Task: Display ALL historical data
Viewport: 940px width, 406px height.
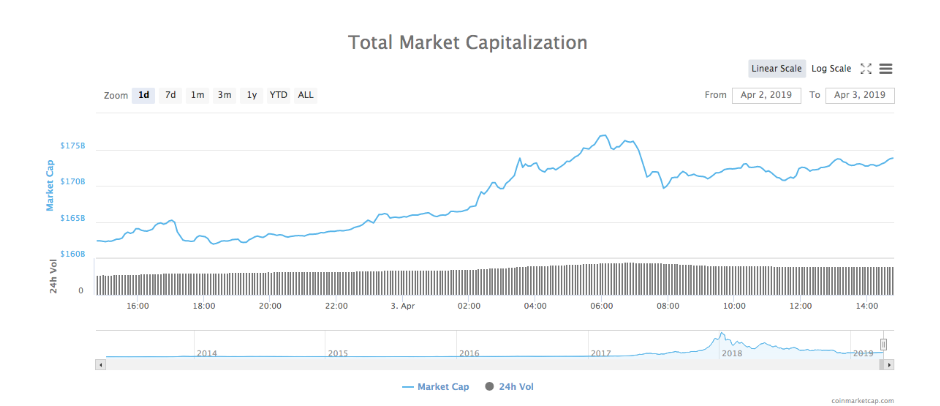Action: 306,95
